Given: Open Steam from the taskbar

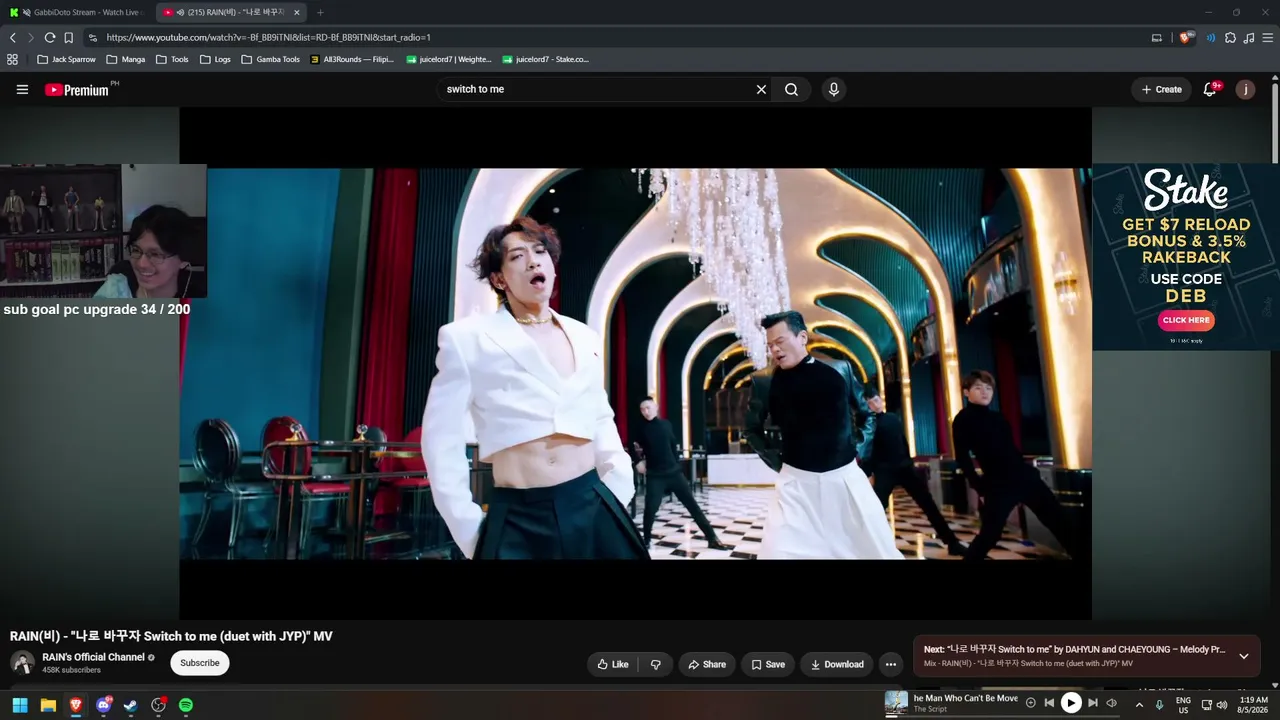Looking at the screenshot, I should [x=131, y=705].
